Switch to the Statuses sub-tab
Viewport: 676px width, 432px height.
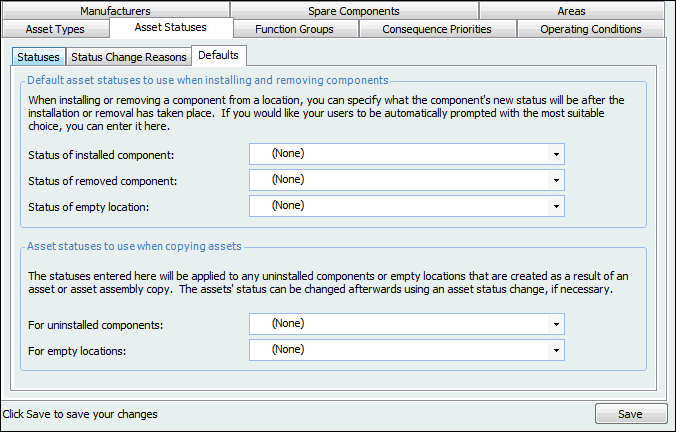coord(39,57)
